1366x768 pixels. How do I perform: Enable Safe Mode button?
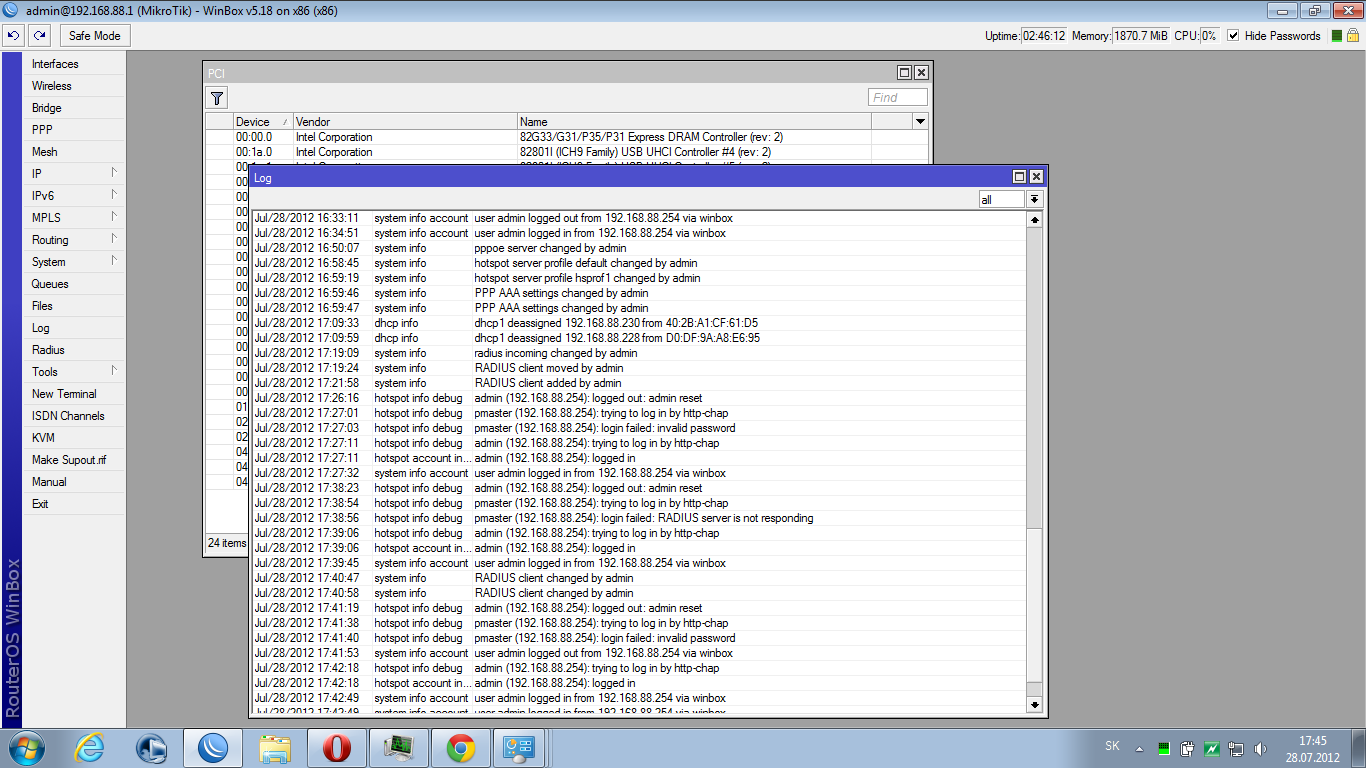pos(95,35)
